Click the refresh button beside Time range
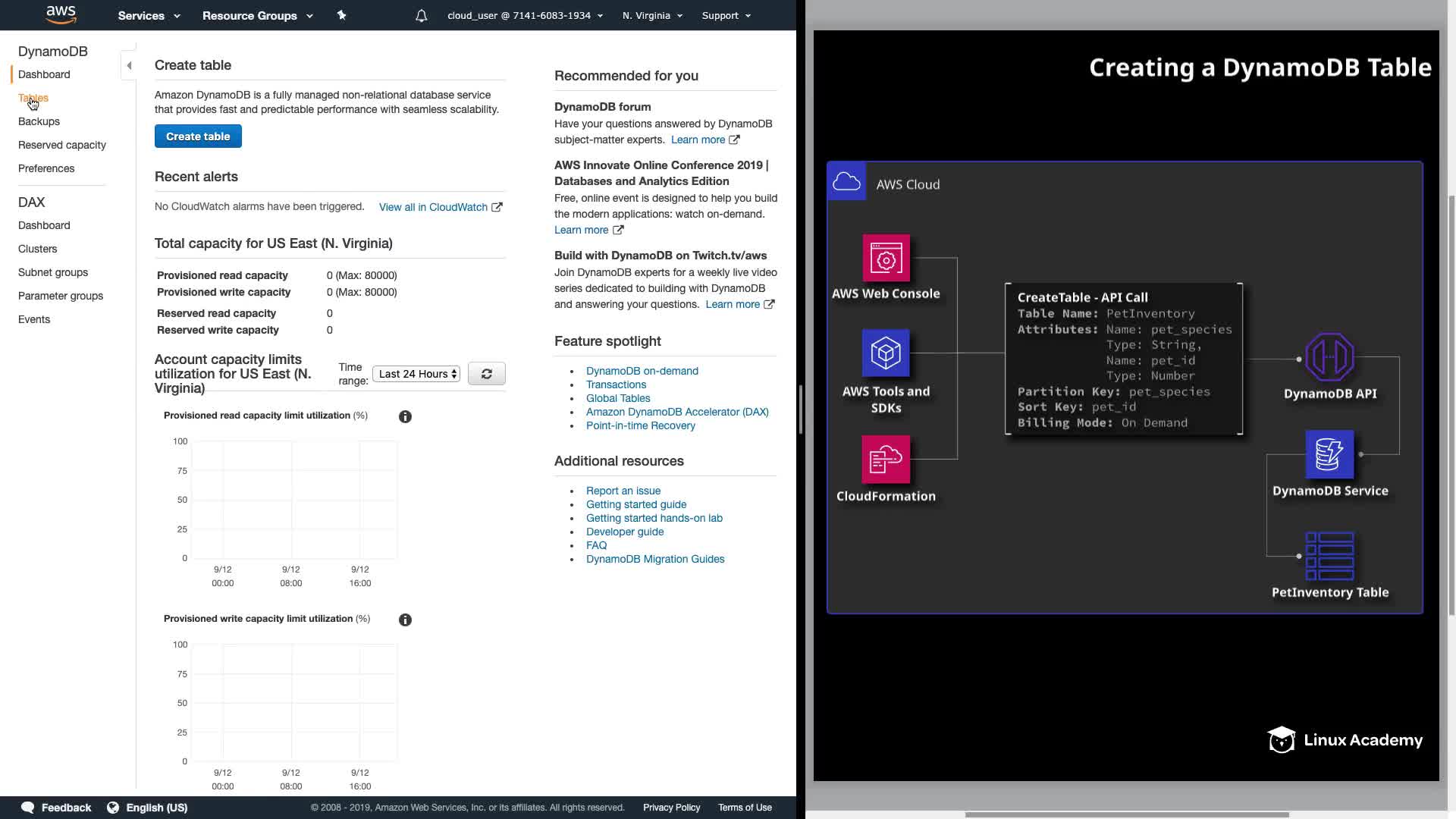 [x=486, y=374]
